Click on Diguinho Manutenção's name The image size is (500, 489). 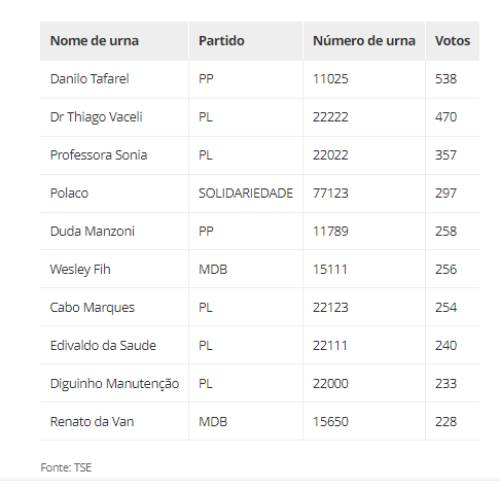click(x=115, y=384)
